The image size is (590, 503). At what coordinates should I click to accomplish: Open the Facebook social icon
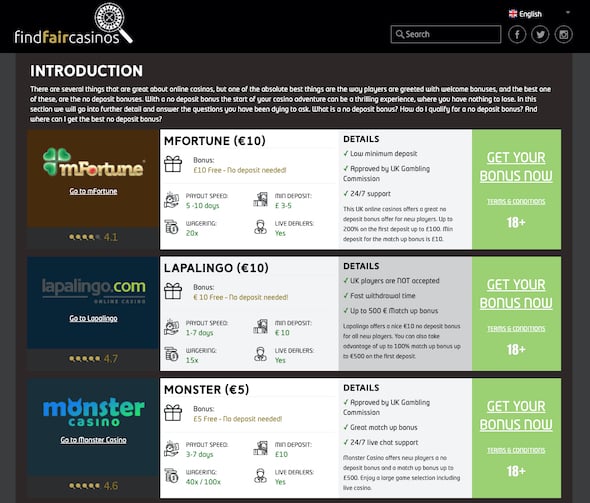[x=517, y=35]
